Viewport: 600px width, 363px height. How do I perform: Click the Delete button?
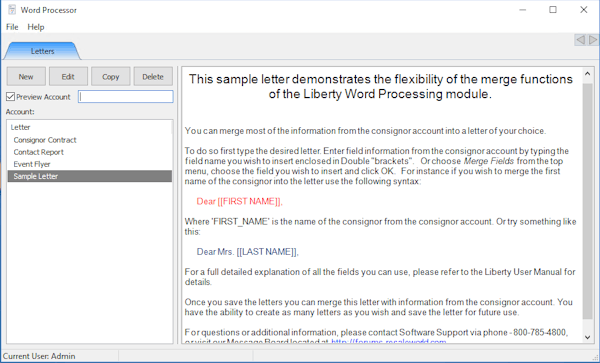(153, 77)
